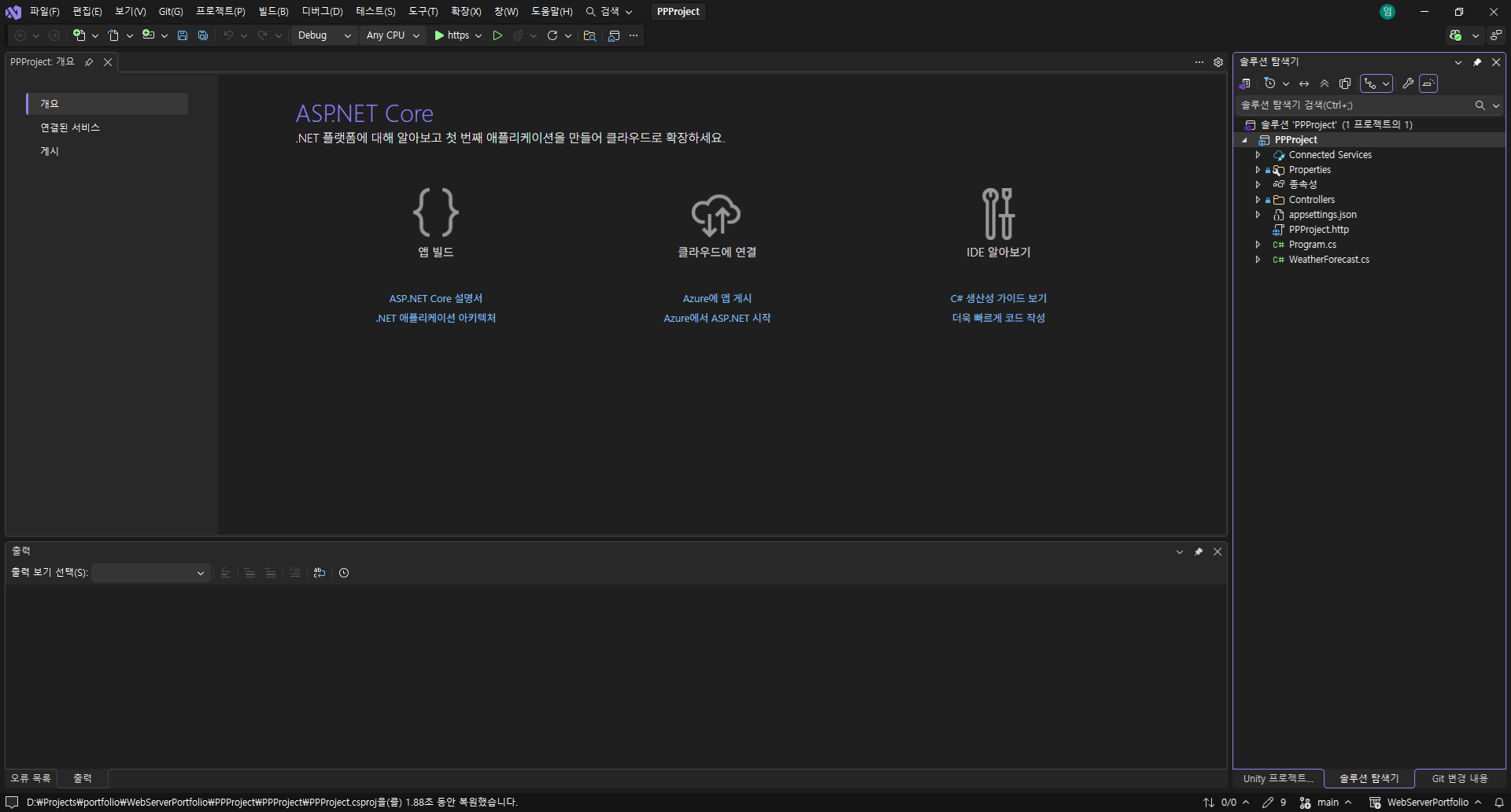Click the Save All icon in toolbar

[x=203, y=35]
